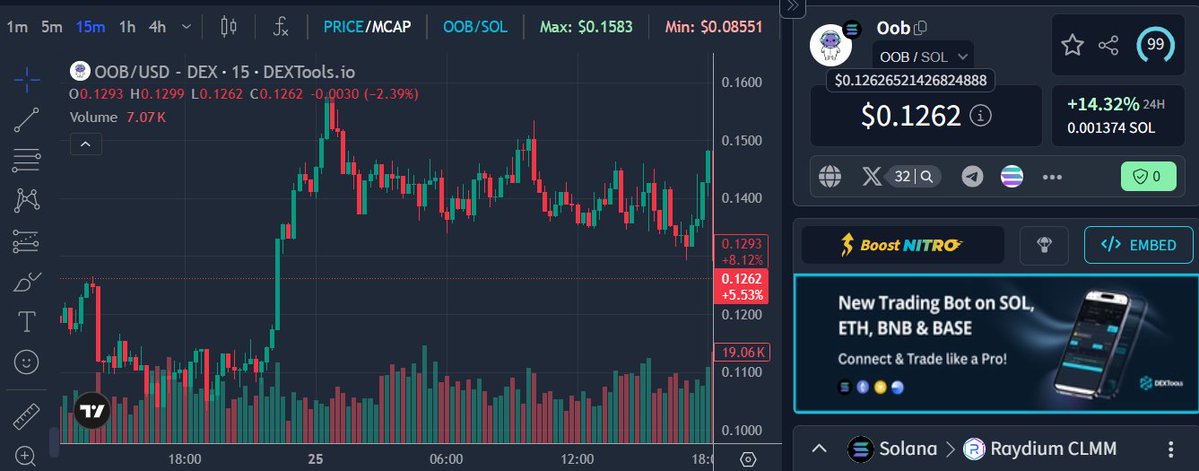Open the more timeframes dropdown
Screen dimensions: 1199x471
[x=187, y=28]
